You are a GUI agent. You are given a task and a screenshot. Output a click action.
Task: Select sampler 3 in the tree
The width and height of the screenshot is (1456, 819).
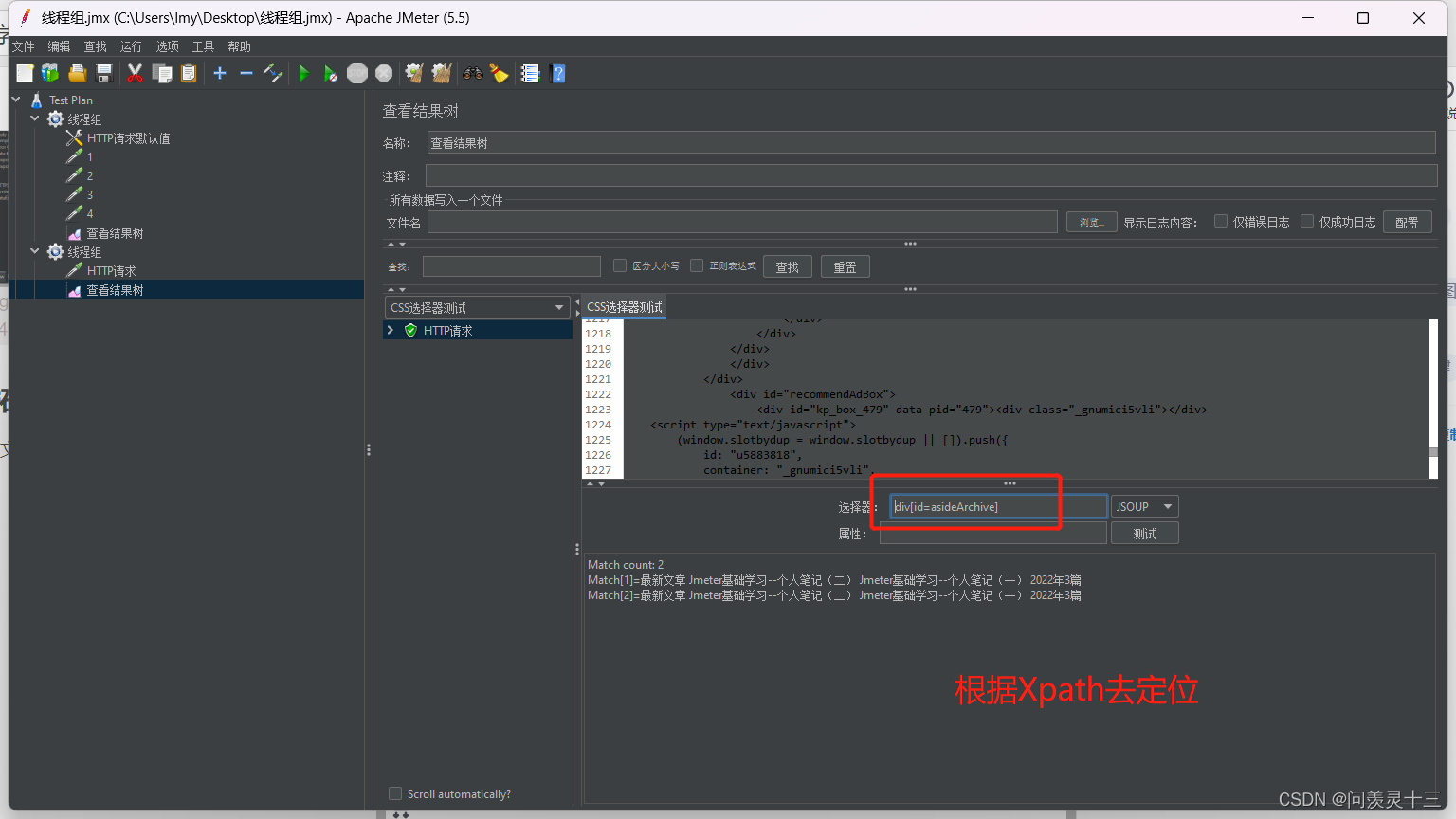tap(90, 195)
